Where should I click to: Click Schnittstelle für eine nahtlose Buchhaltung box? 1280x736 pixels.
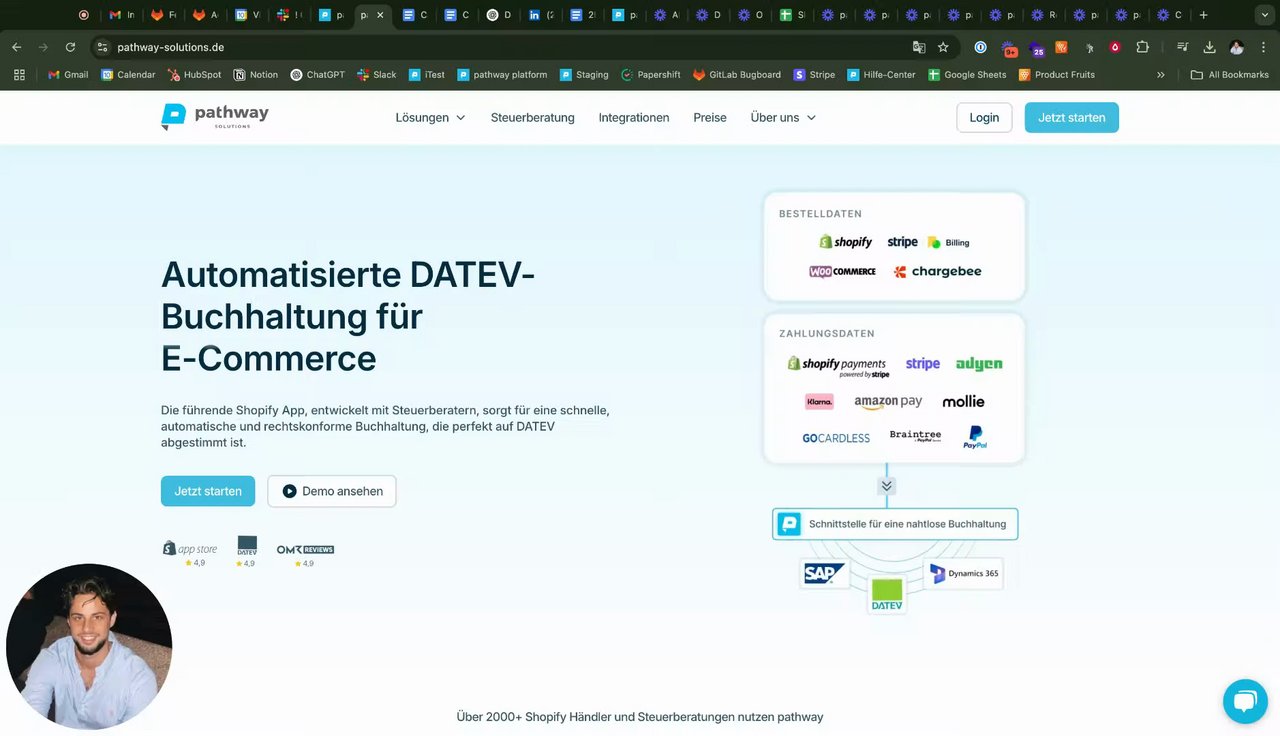coord(895,524)
